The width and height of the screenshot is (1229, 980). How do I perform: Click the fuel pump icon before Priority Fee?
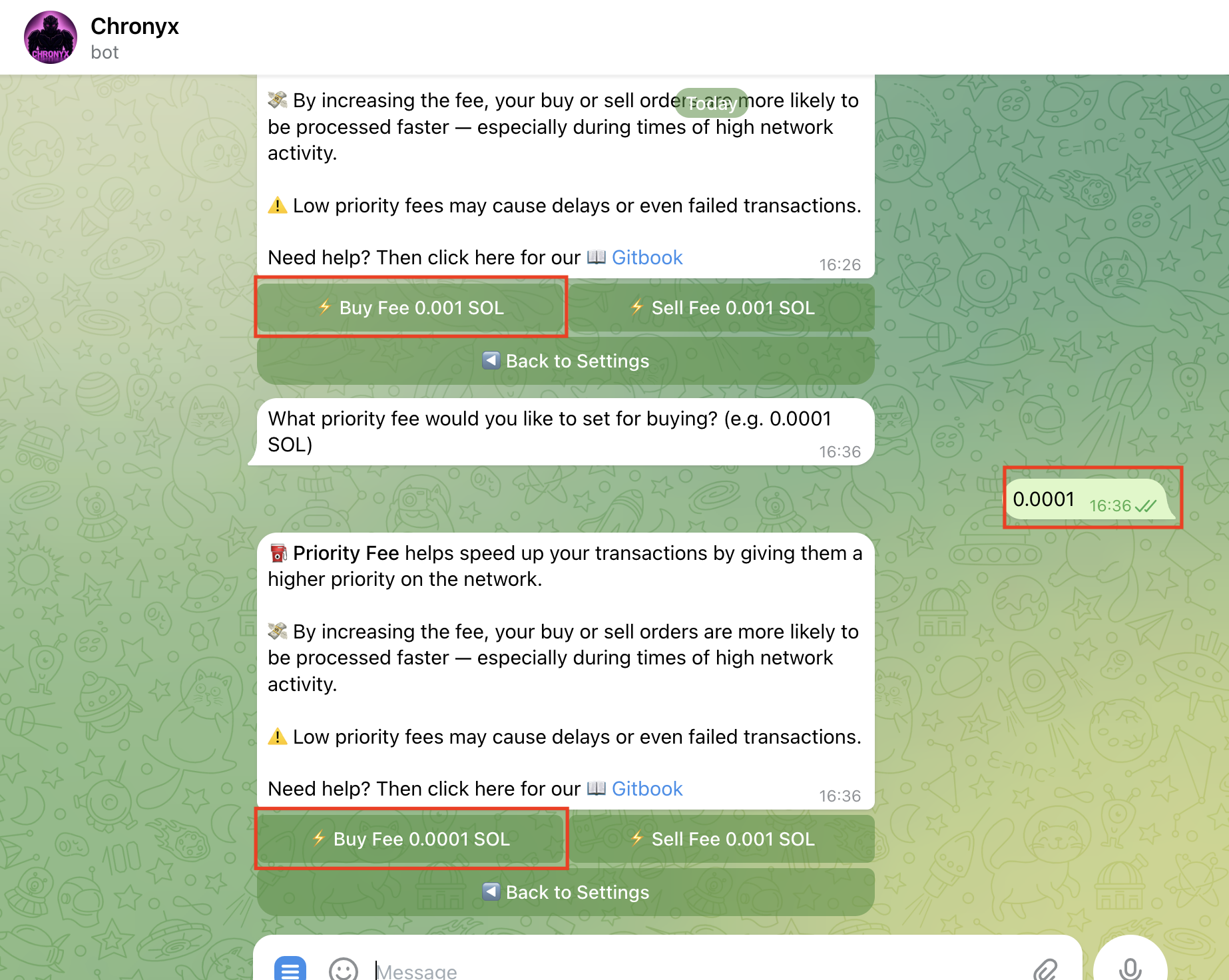[278, 553]
